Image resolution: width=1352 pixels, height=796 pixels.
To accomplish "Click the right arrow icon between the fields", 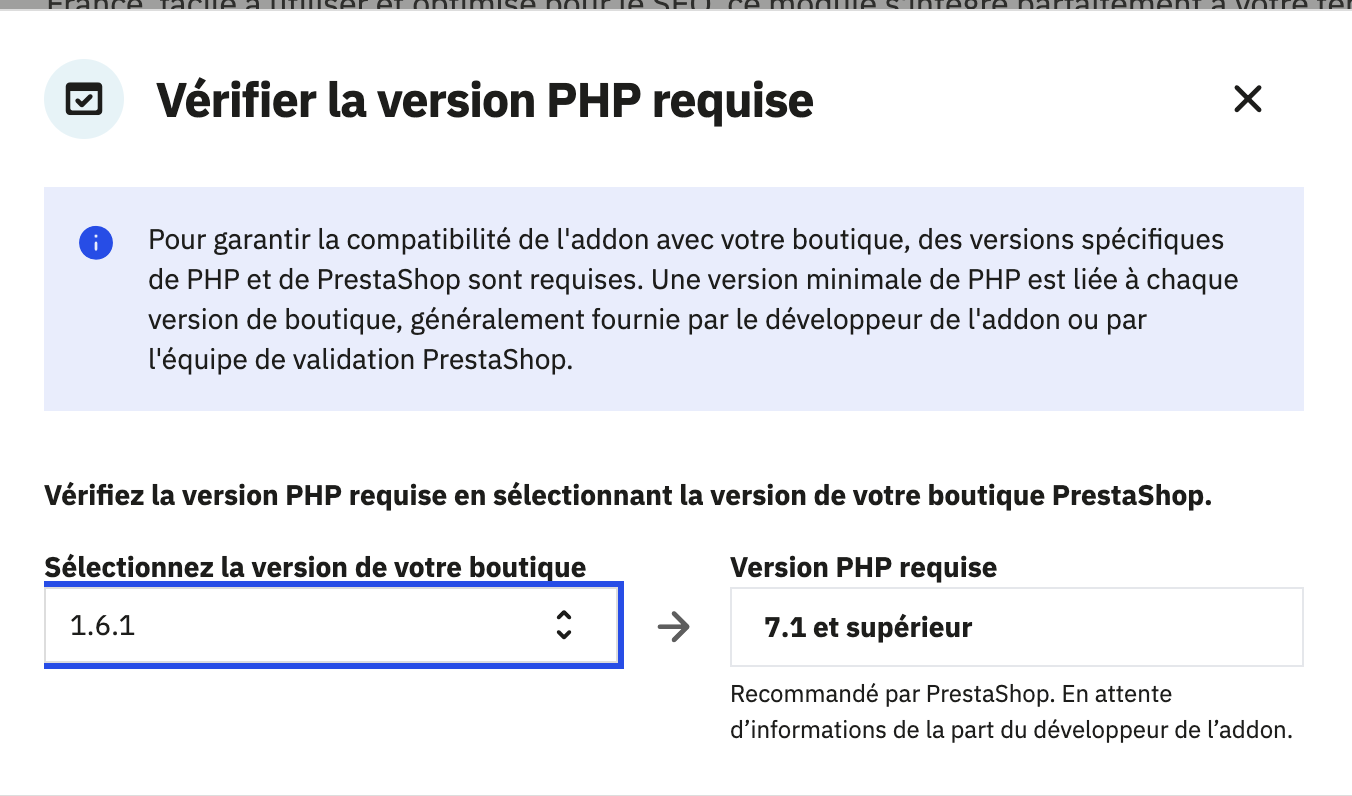I will 674,628.
